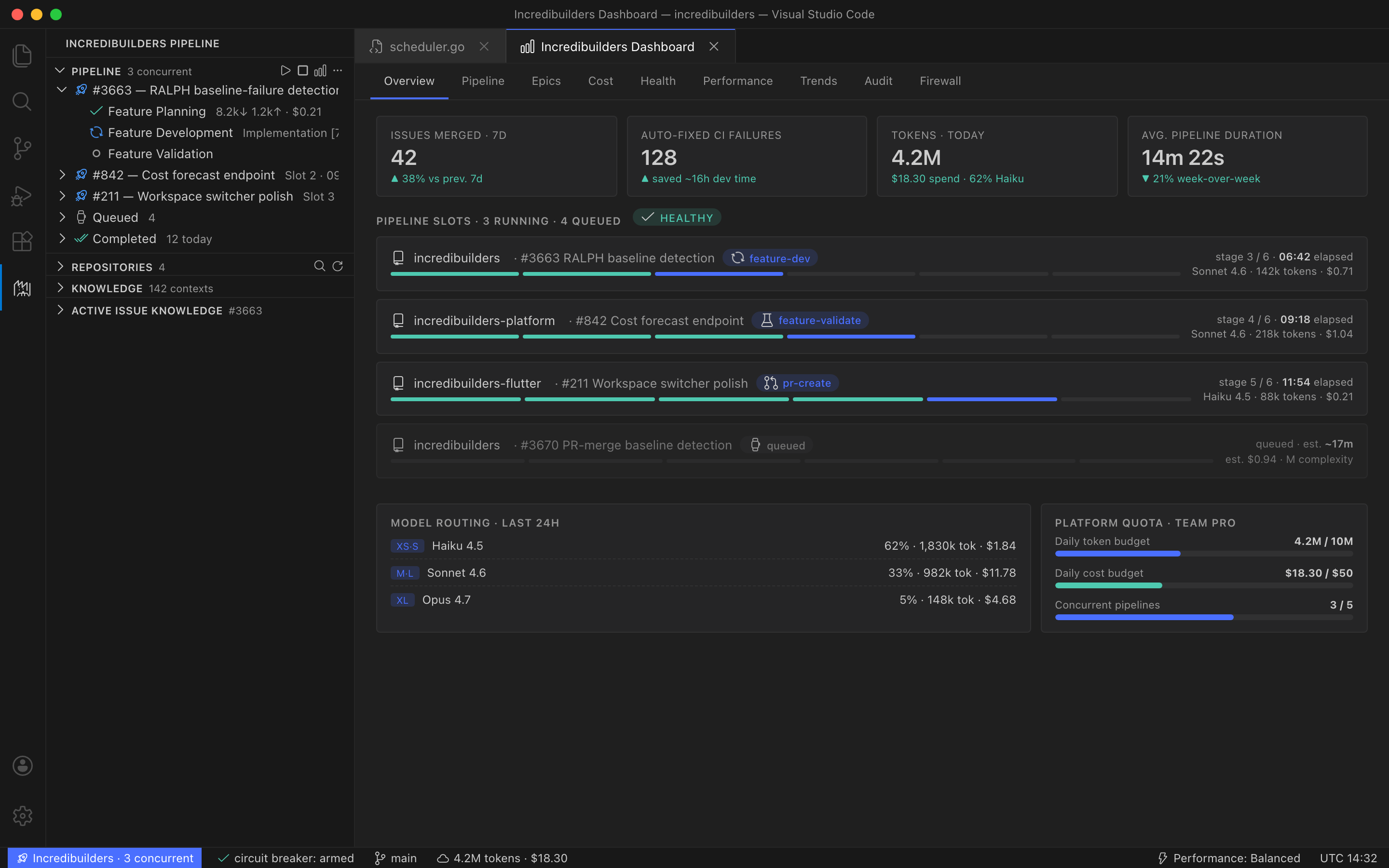Expand the Queued 4 node
The image size is (1389, 868).
point(62,217)
